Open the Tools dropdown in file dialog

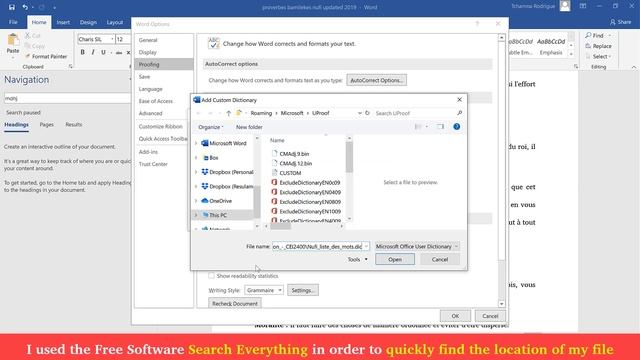click(358, 260)
